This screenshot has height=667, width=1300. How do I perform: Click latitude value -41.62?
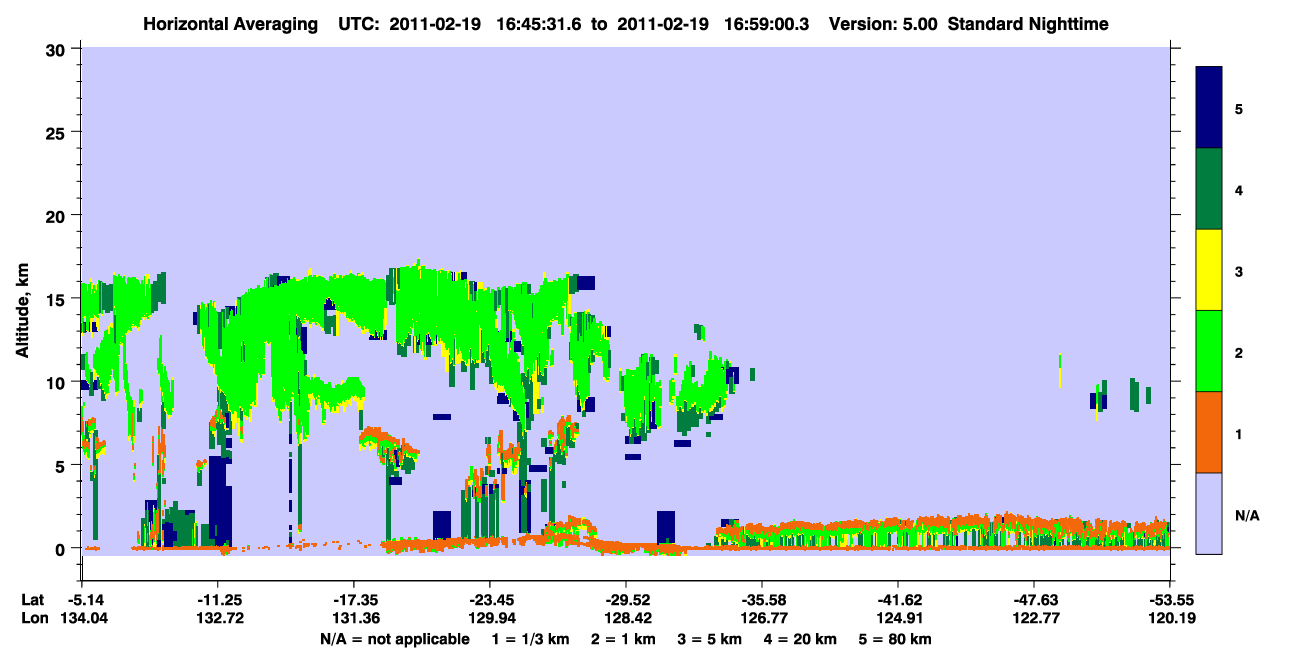(898, 600)
